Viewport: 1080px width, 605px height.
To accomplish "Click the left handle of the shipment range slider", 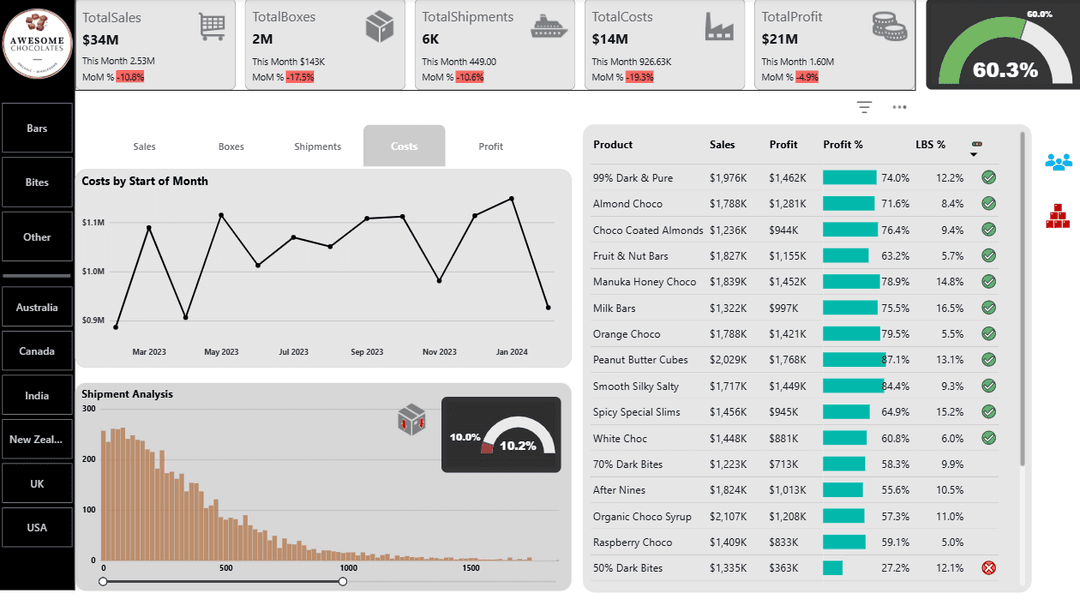I will click(x=103, y=580).
